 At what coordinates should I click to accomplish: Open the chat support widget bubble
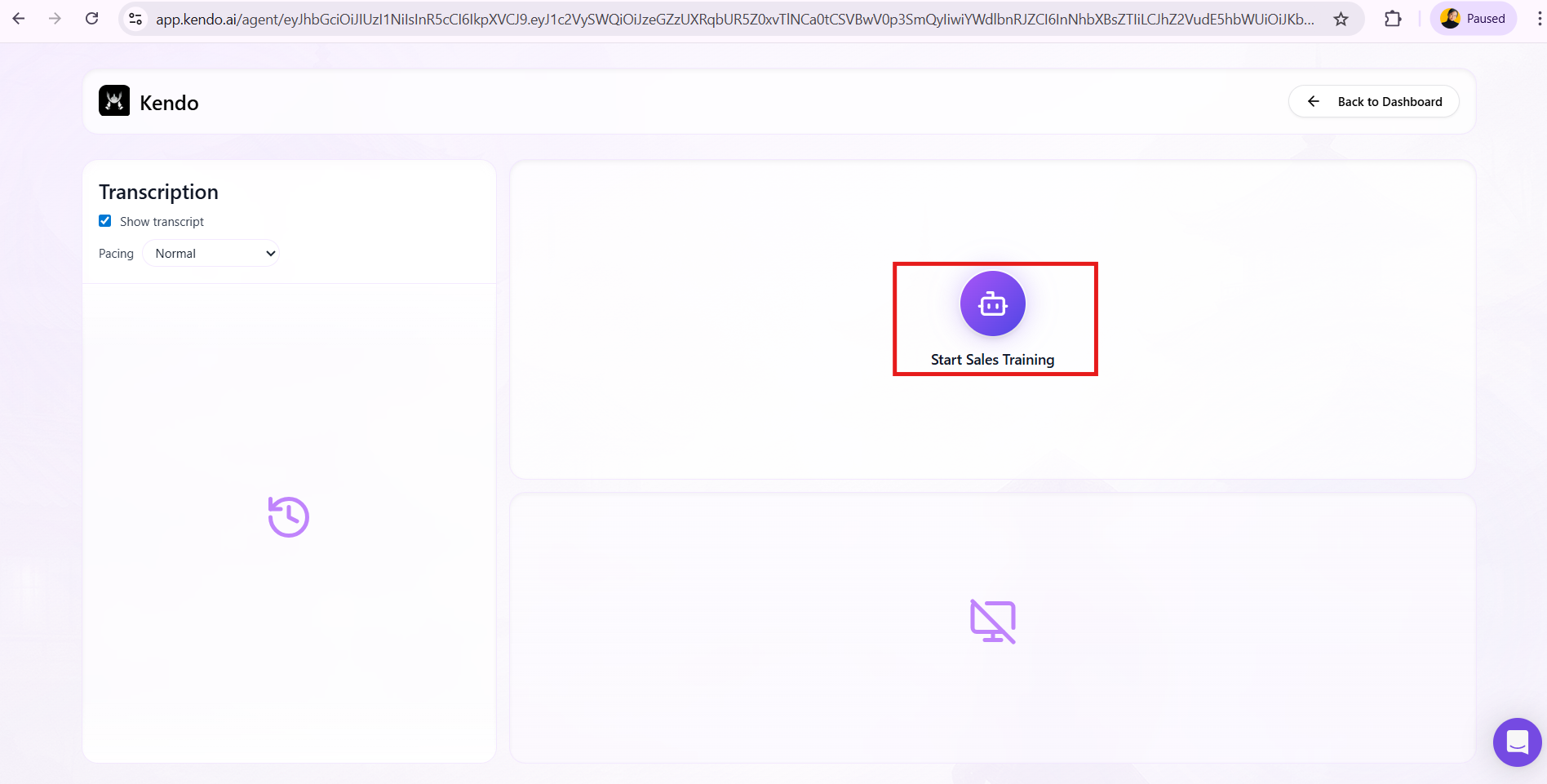[1516, 742]
